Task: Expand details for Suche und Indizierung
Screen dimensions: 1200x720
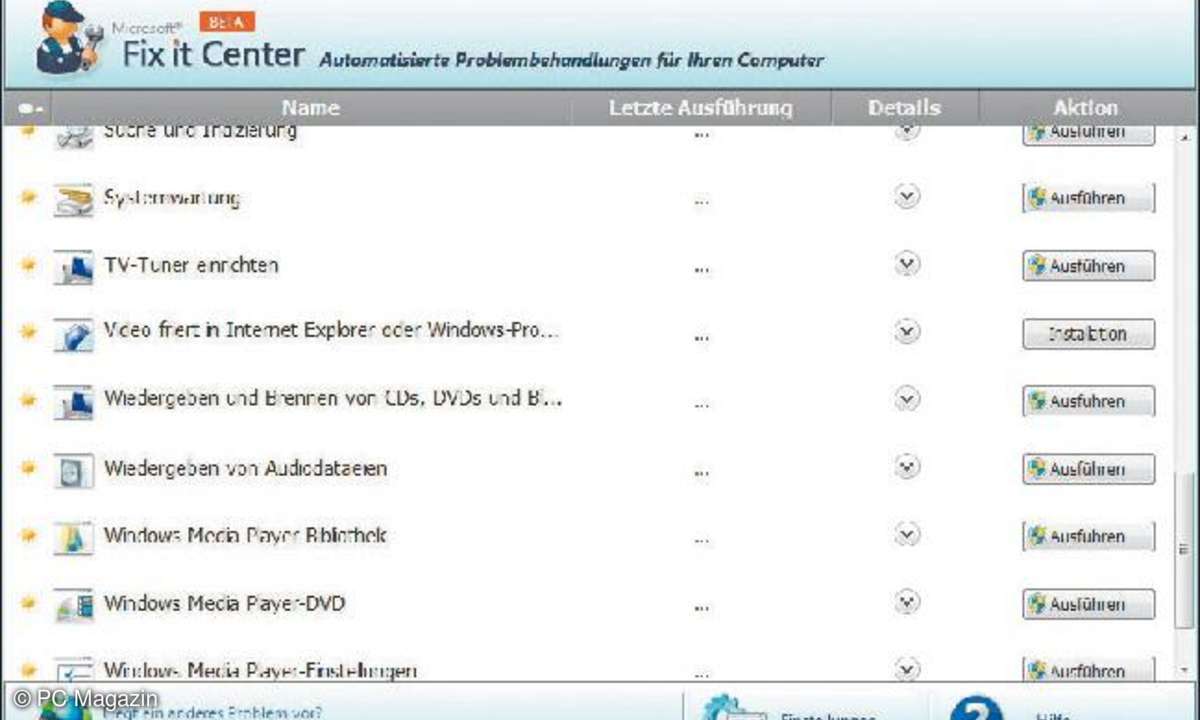Action: tap(907, 133)
